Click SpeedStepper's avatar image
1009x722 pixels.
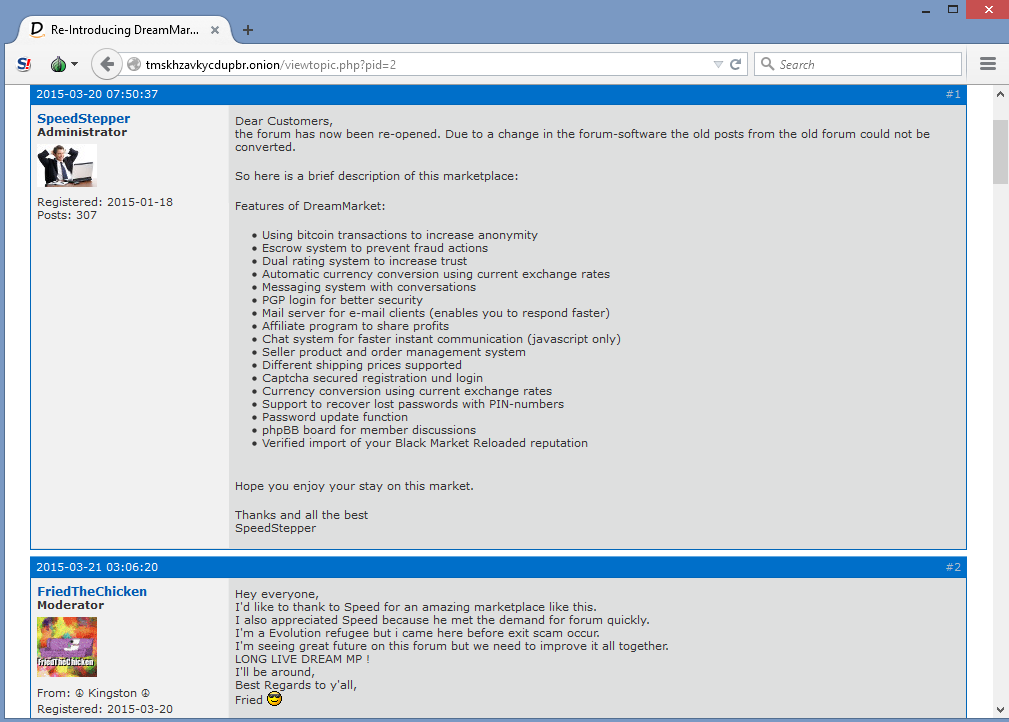pyautogui.click(x=67, y=165)
